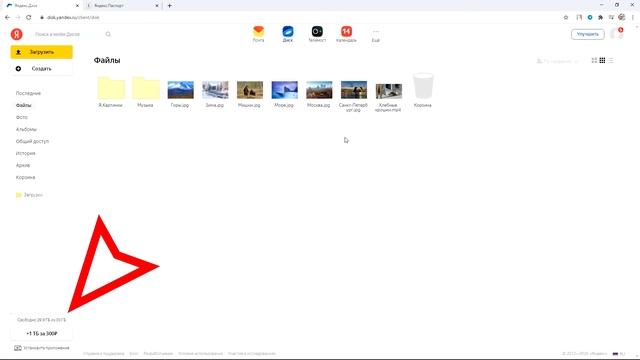Click the install application link

[x=42, y=348]
